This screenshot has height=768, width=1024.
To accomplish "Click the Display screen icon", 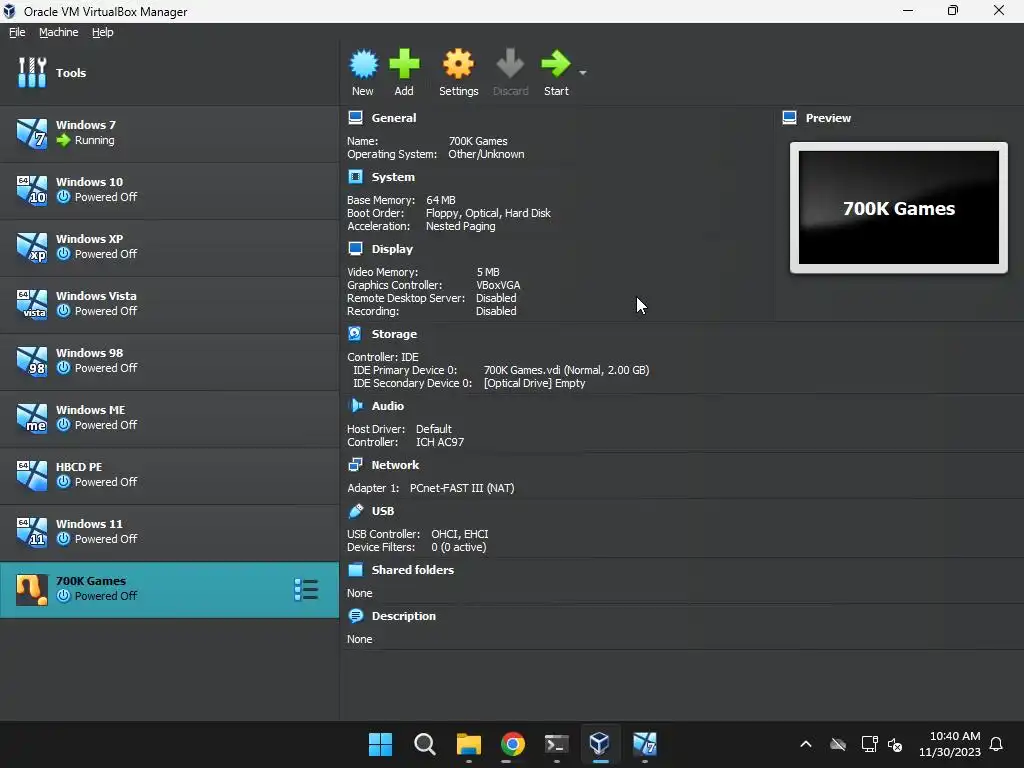I will (355, 248).
